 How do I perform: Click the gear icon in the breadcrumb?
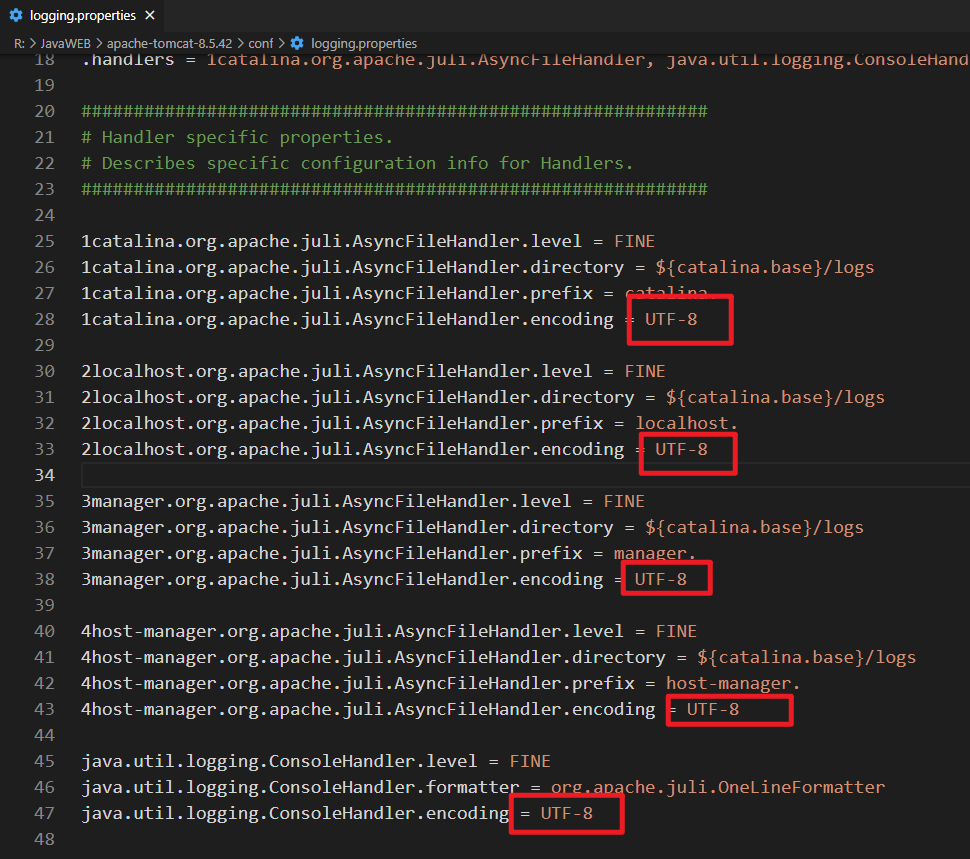coord(297,43)
